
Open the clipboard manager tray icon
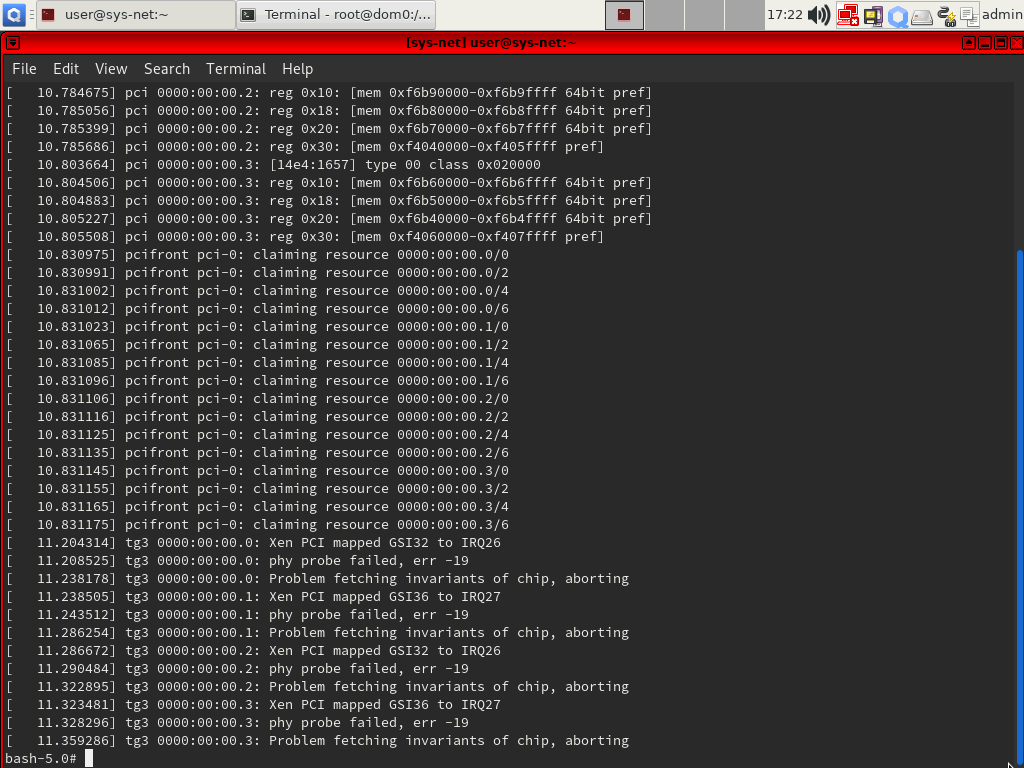point(968,15)
